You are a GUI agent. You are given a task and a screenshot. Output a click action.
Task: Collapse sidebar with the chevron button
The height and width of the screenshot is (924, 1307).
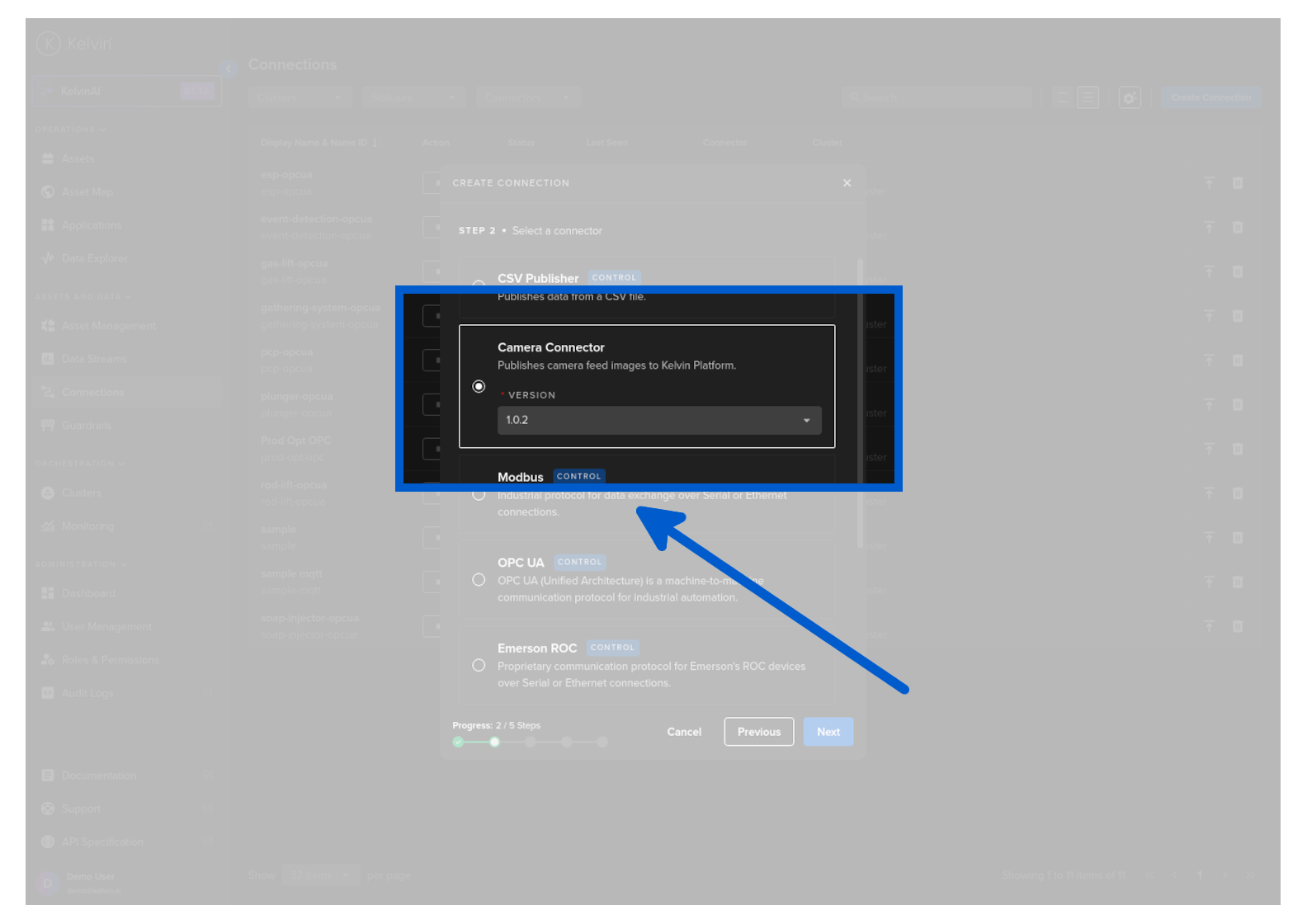[229, 68]
